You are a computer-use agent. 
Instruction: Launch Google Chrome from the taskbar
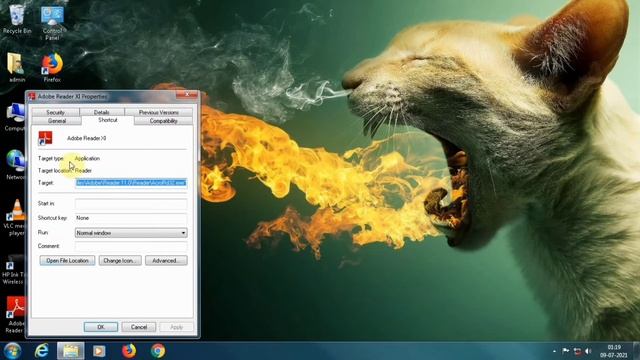[x=158, y=351]
